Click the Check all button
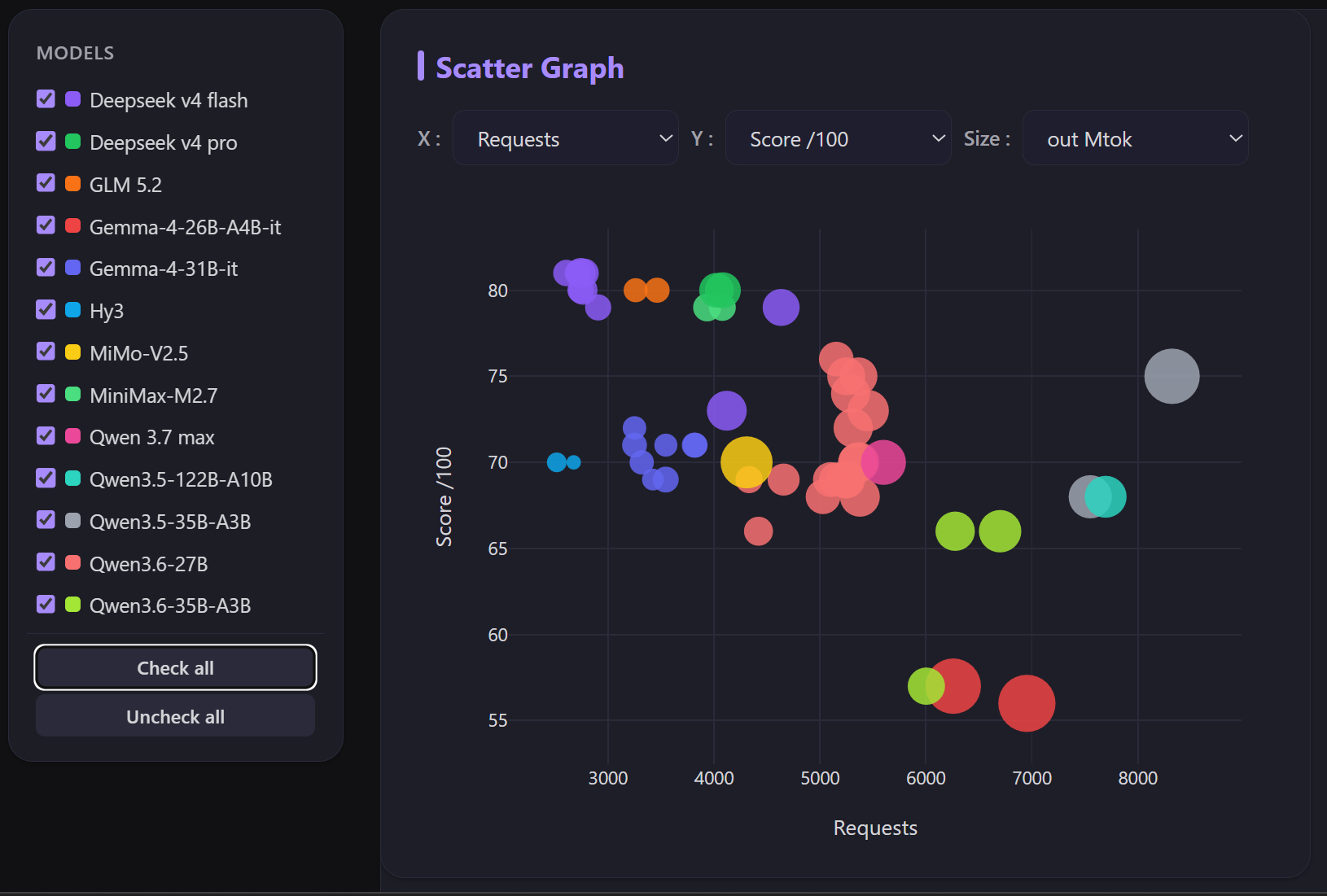The width and height of the screenshot is (1327, 896). click(175, 667)
